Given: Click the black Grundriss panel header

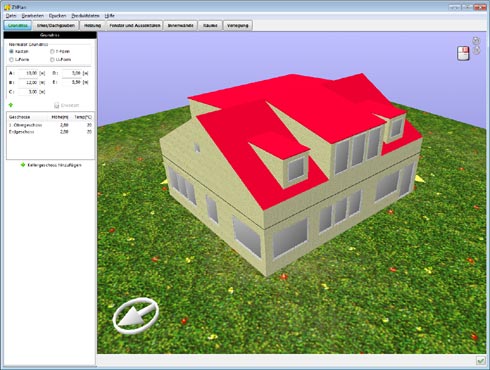Looking at the screenshot, I should click(x=50, y=35).
